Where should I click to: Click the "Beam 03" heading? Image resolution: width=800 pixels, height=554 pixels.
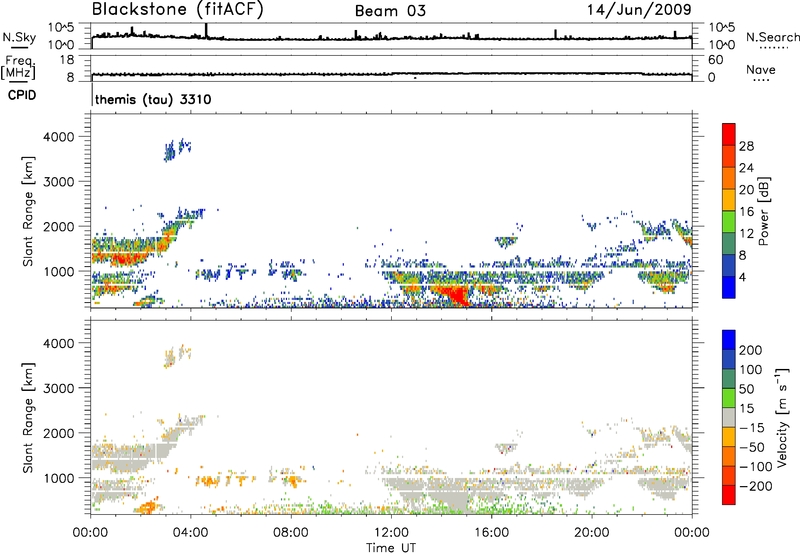click(x=390, y=11)
